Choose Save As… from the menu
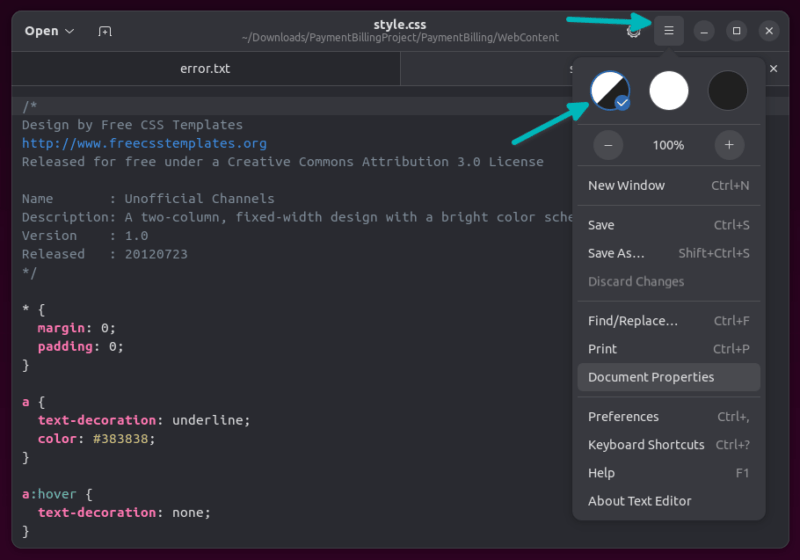The image size is (800, 560). pyautogui.click(x=616, y=253)
